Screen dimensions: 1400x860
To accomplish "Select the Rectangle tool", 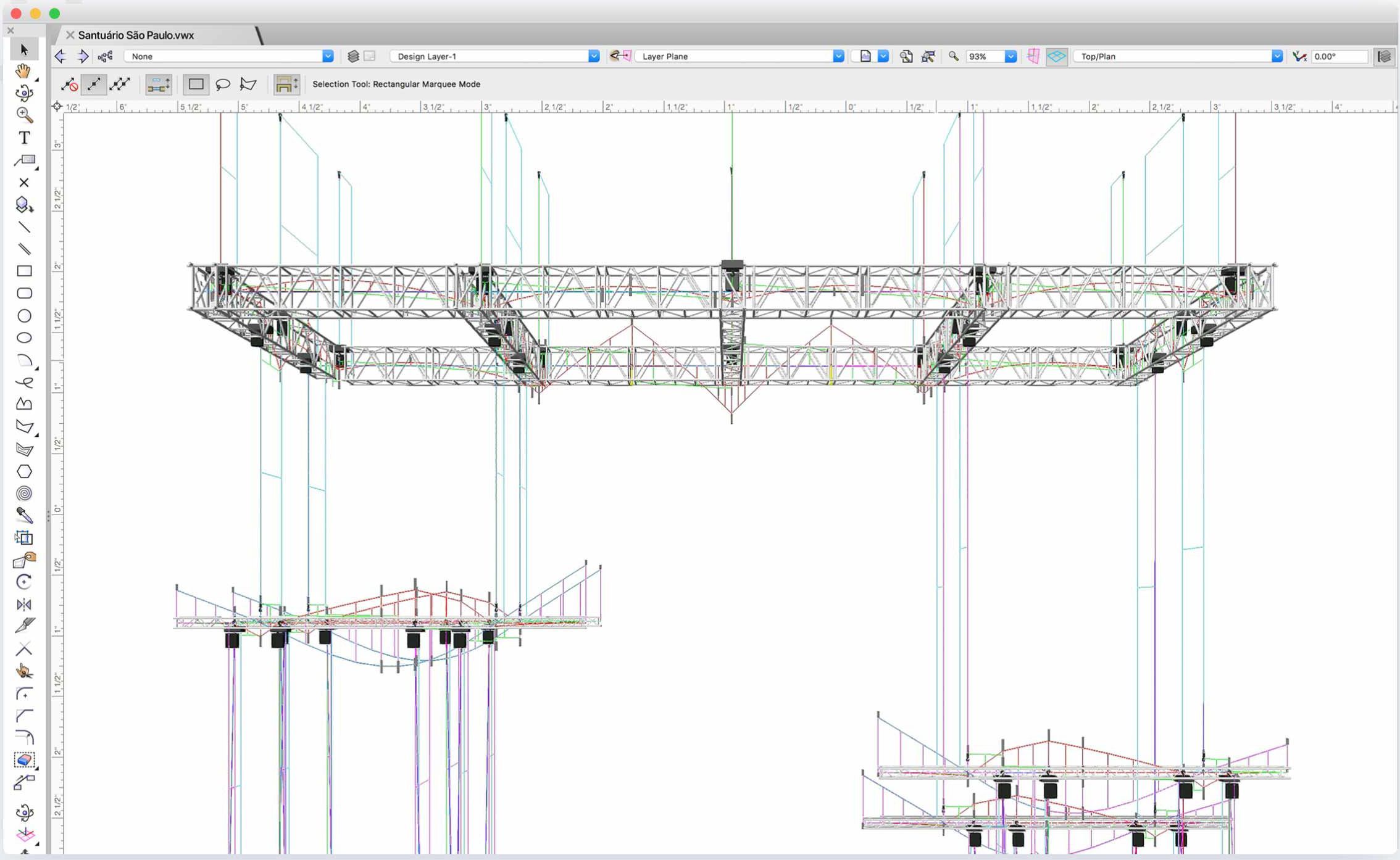I will coord(24,271).
